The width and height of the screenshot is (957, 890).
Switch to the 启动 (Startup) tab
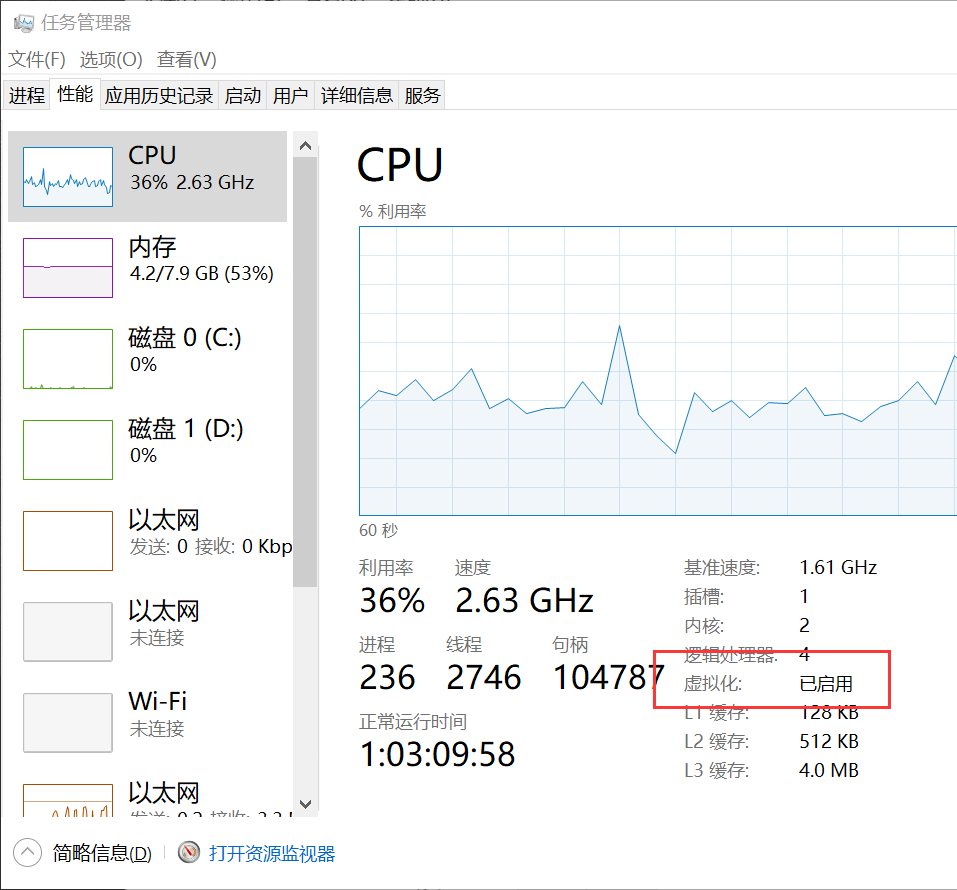[x=242, y=94]
